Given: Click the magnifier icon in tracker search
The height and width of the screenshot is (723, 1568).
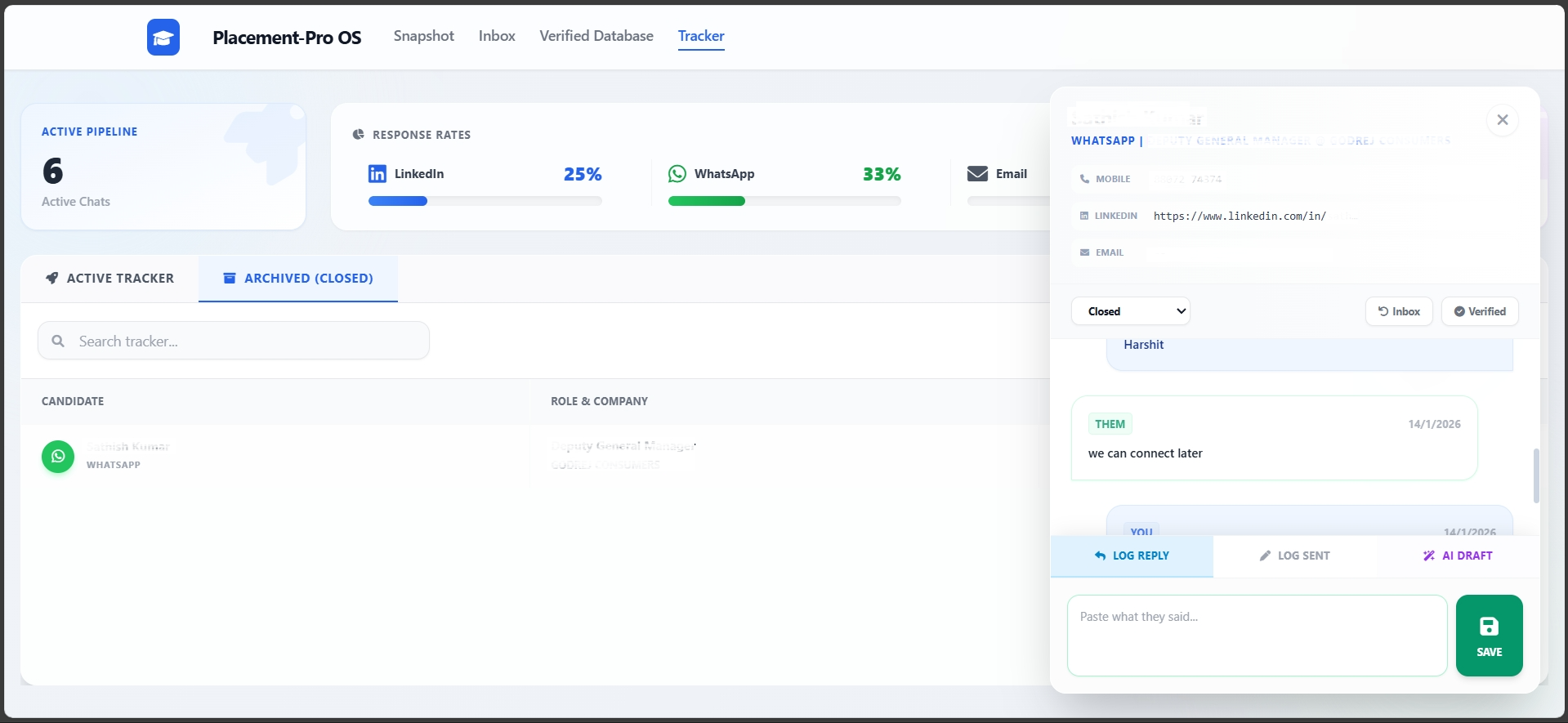Looking at the screenshot, I should point(58,341).
